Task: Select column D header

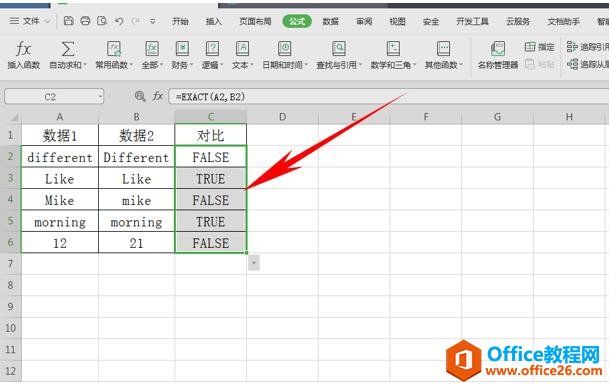Action: (x=282, y=117)
